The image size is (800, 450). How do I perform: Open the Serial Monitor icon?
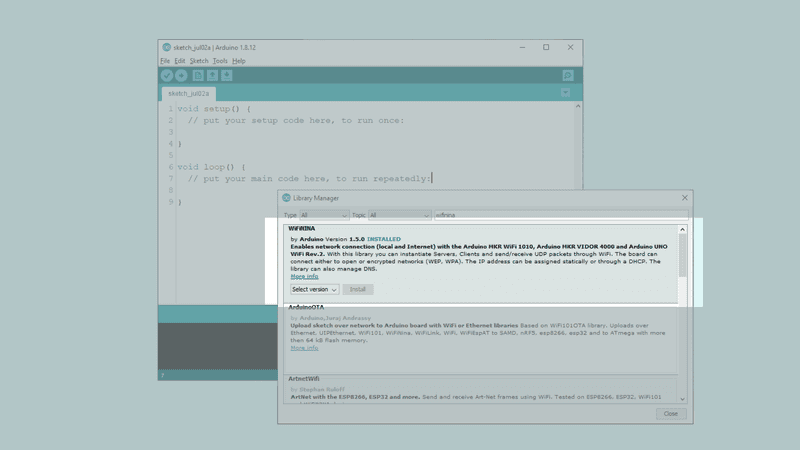pyautogui.click(x=568, y=76)
